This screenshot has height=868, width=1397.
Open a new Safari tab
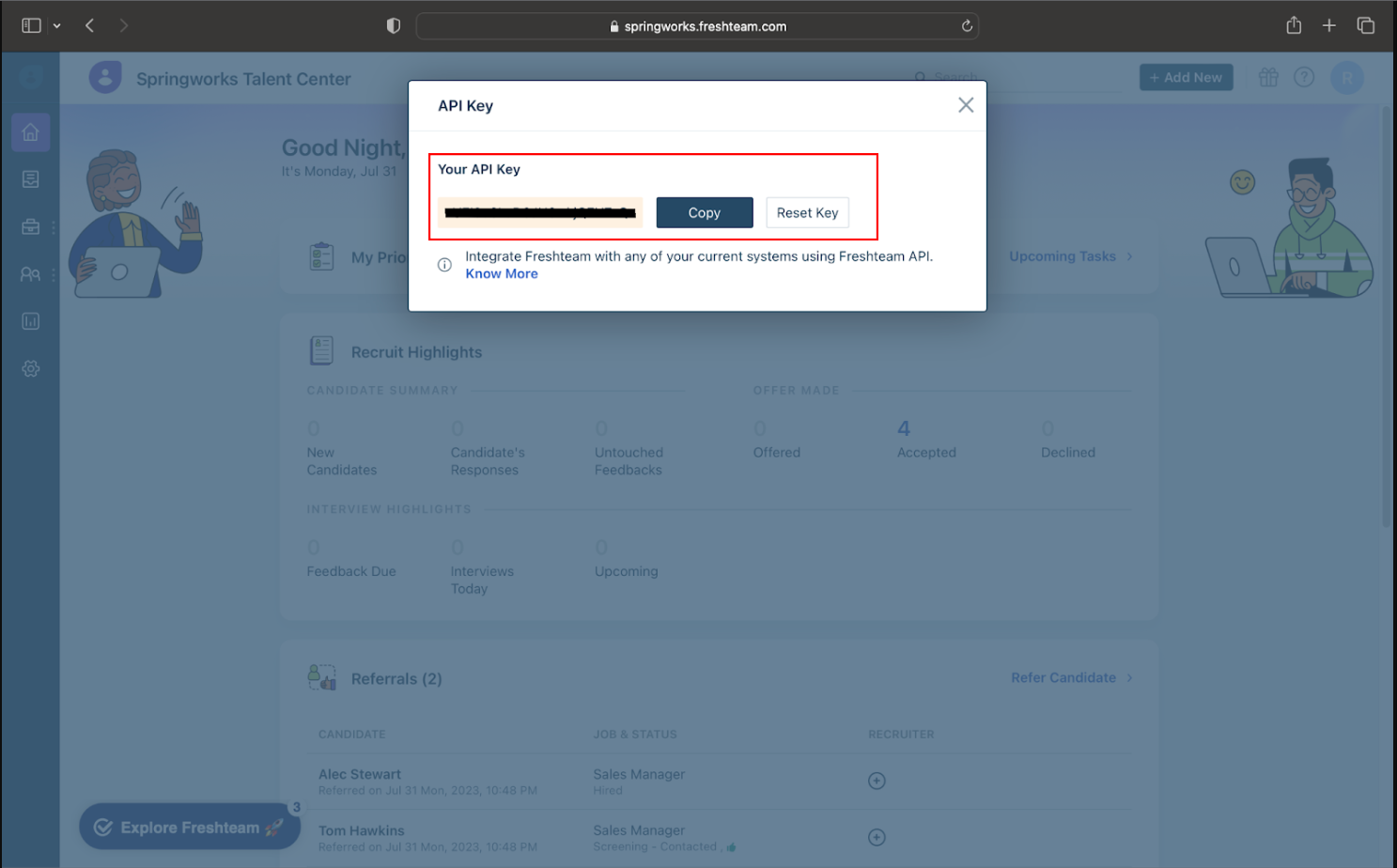pos(1328,25)
